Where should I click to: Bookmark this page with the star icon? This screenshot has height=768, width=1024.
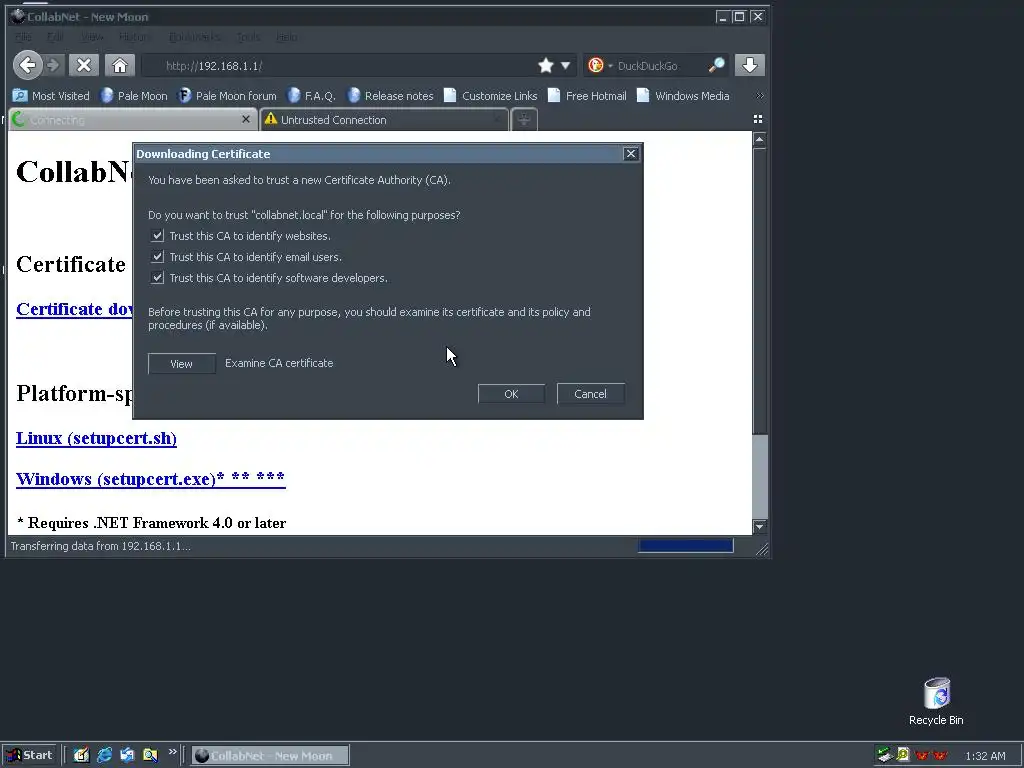pyautogui.click(x=546, y=65)
